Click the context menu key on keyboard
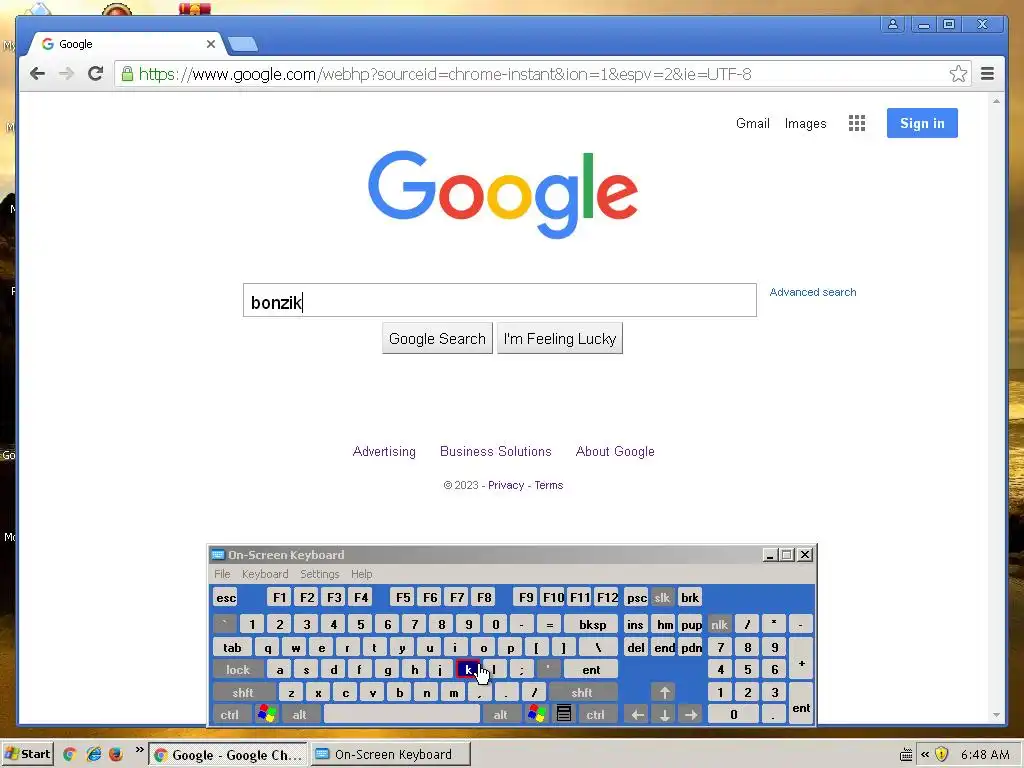The height and width of the screenshot is (768, 1024). coord(564,714)
